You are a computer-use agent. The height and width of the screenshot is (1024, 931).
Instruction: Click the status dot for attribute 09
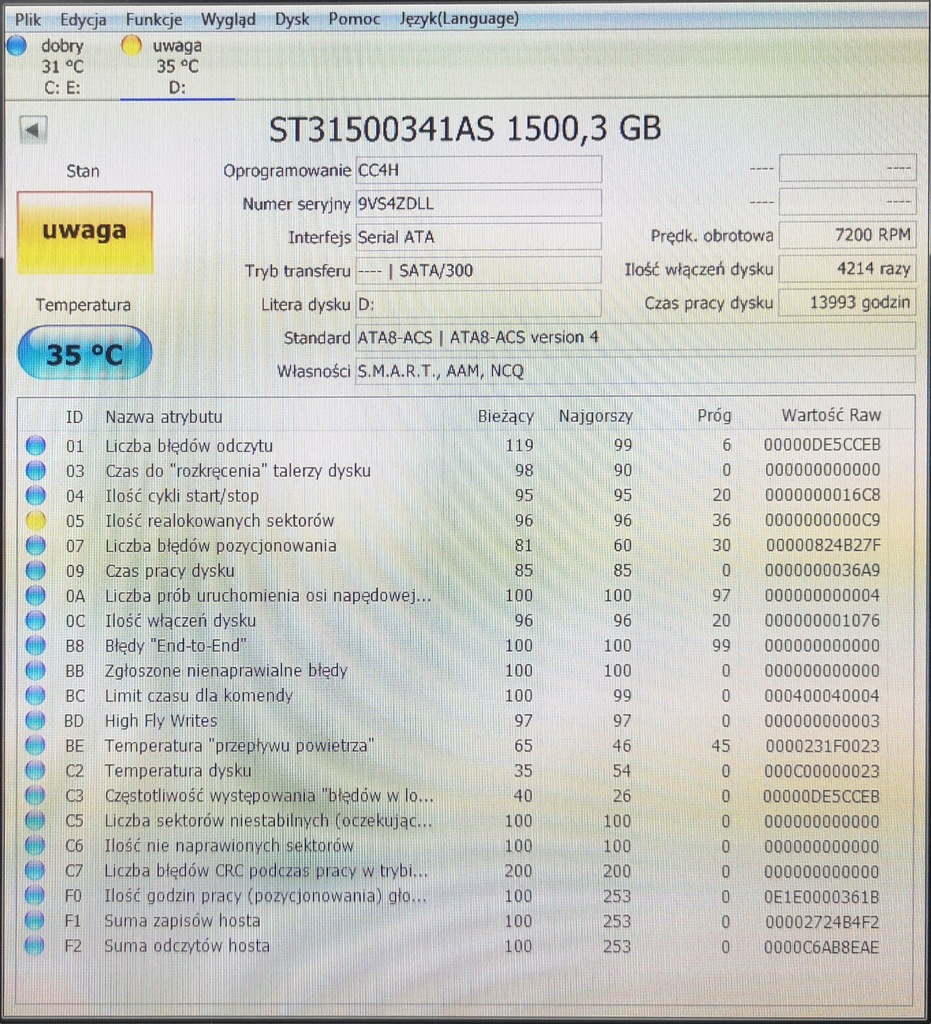[36, 570]
